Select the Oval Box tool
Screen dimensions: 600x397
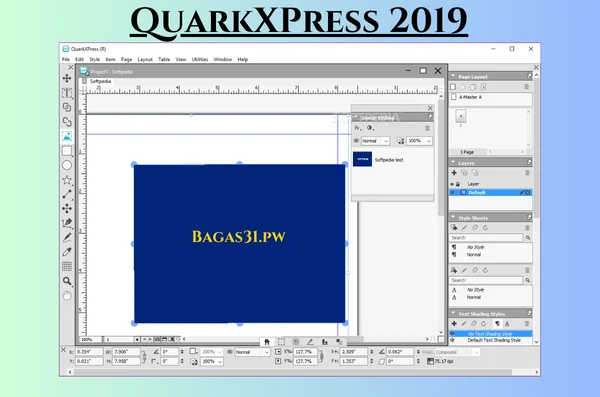pyautogui.click(x=67, y=165)
